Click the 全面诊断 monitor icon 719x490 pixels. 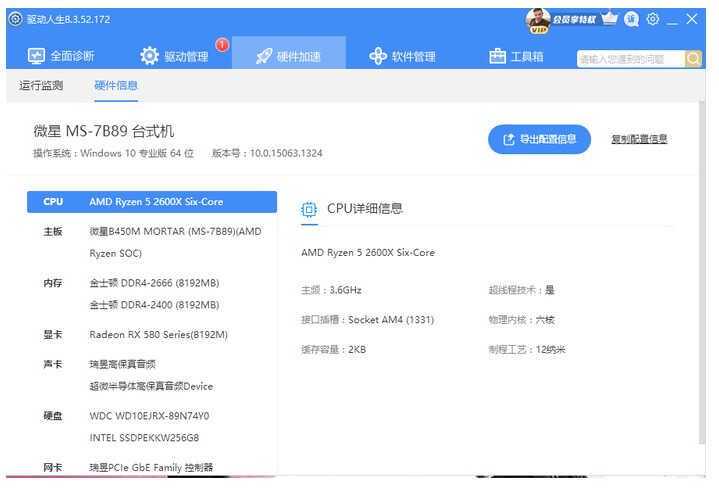[x=36, y=56]
